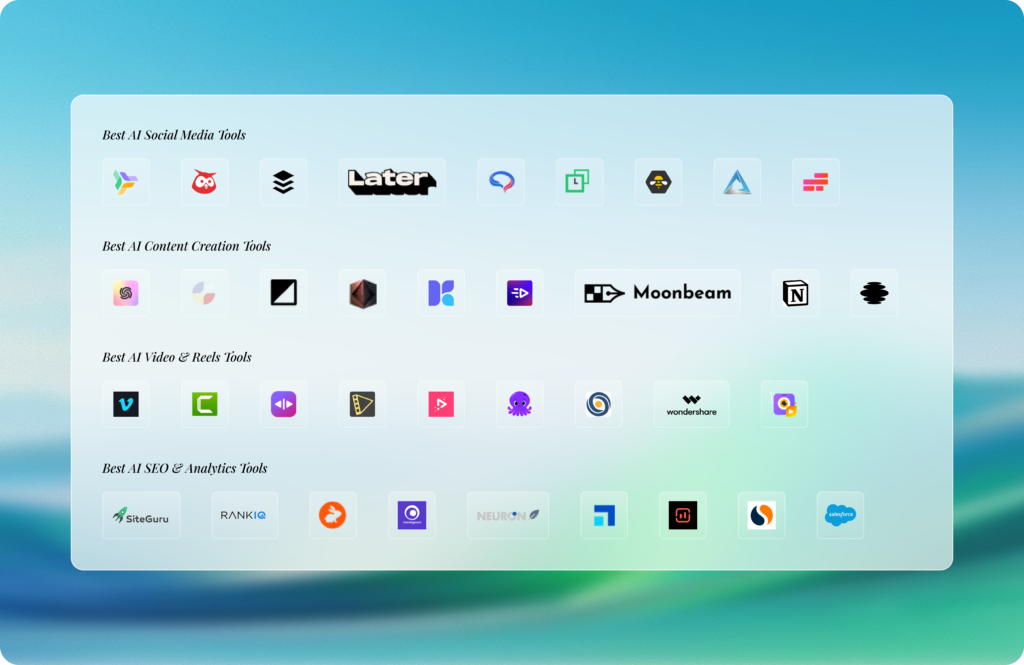Click the blue triangle logo icon

coord(737,182)
